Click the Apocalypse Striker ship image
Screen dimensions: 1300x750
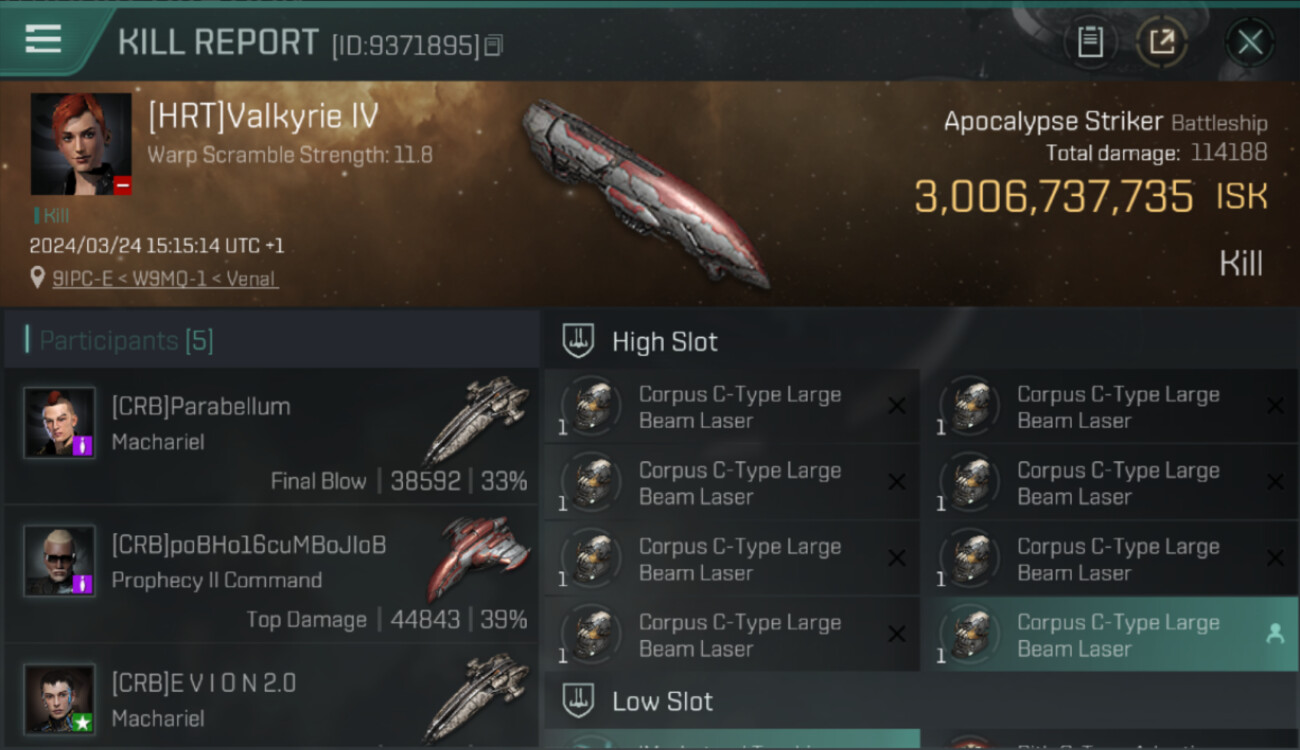646,192
